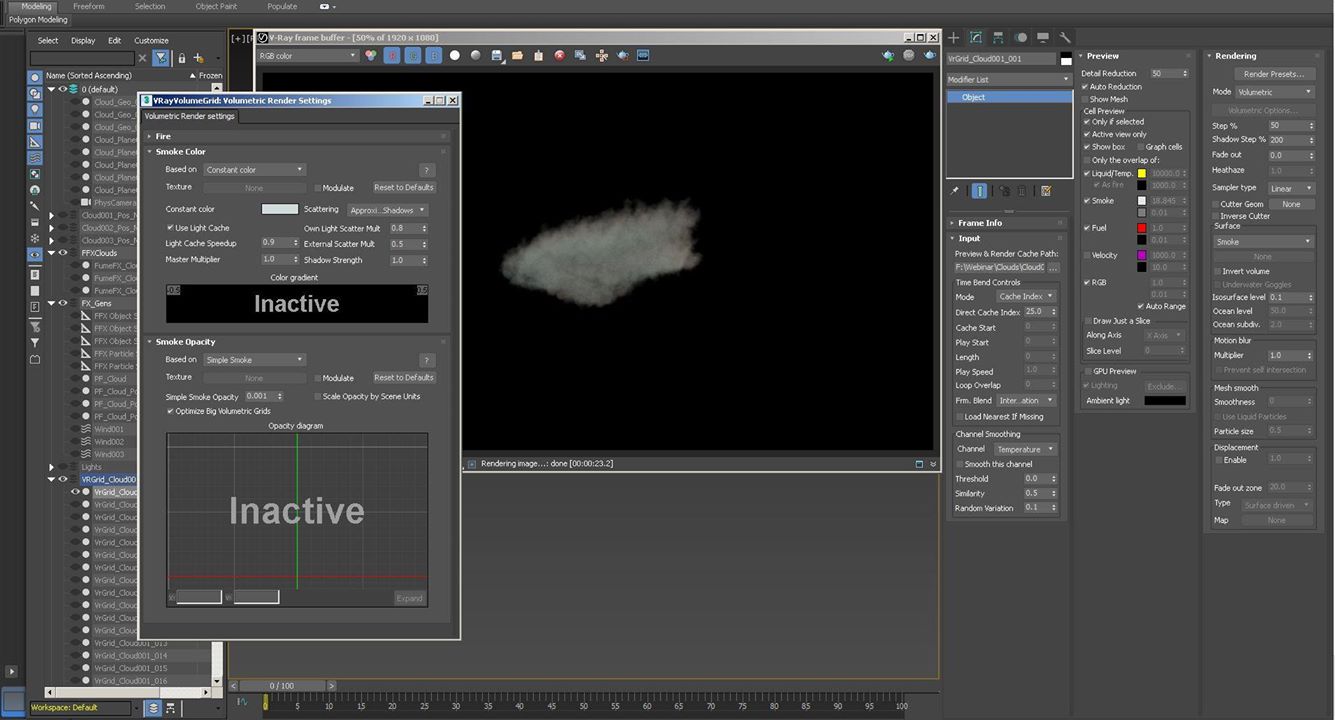Open the Modifier List dropdown
The width and height of the screenshot is (1335, 720).
pos(1008,79)
